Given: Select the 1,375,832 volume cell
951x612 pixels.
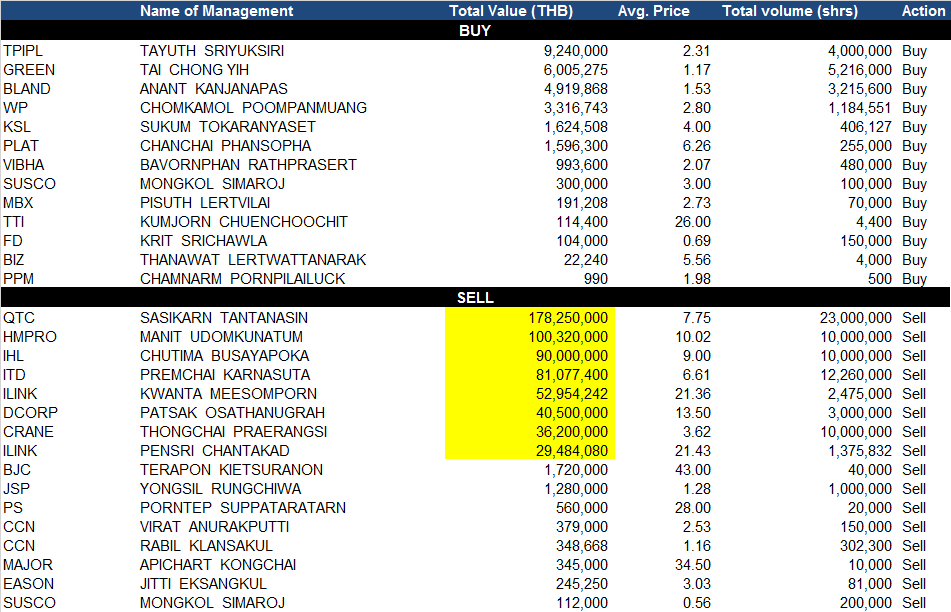Looking at the screenshot, I should [859, 451].
